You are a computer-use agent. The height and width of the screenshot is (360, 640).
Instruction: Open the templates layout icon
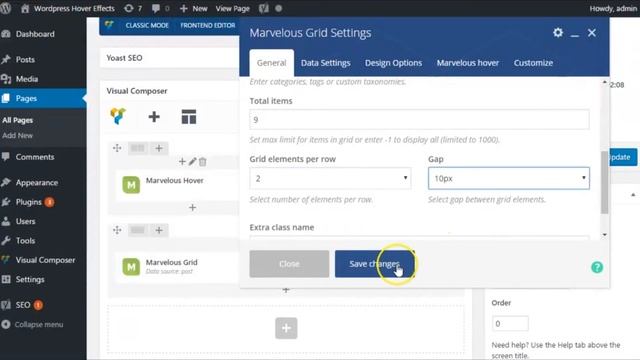click(x=189, y=117)
